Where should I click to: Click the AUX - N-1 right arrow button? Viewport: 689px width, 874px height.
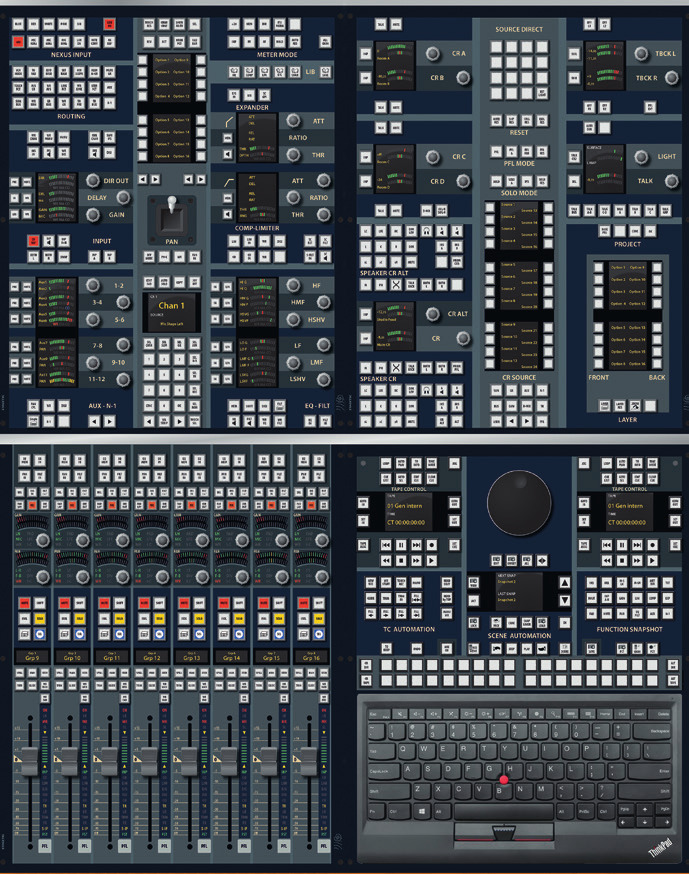pyautogui.click(x=109, y=422)
